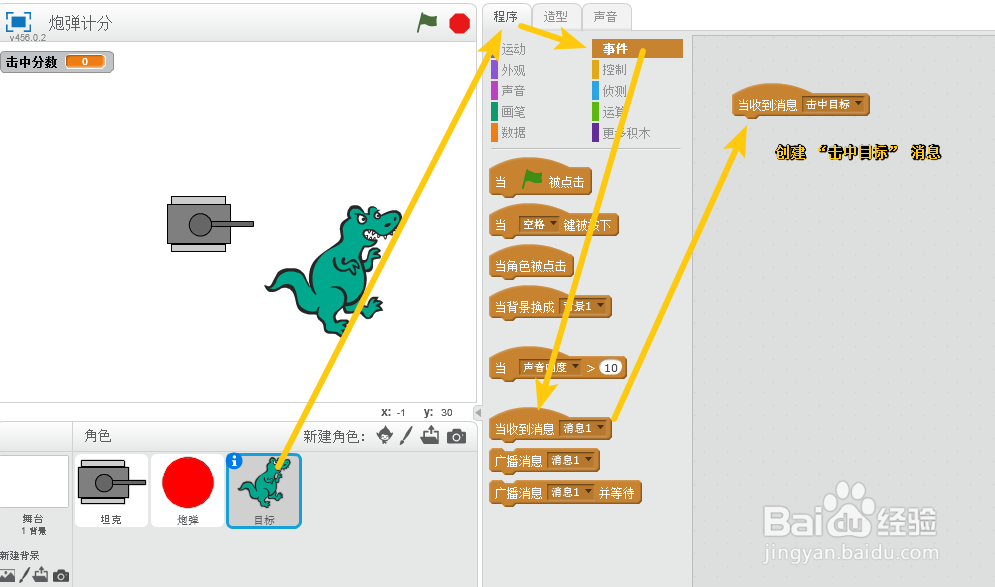Image resolution: width=995 pixels, height=587 pixels.
Task: Open the 画笔 block category
Action: (x=513, y=112)
